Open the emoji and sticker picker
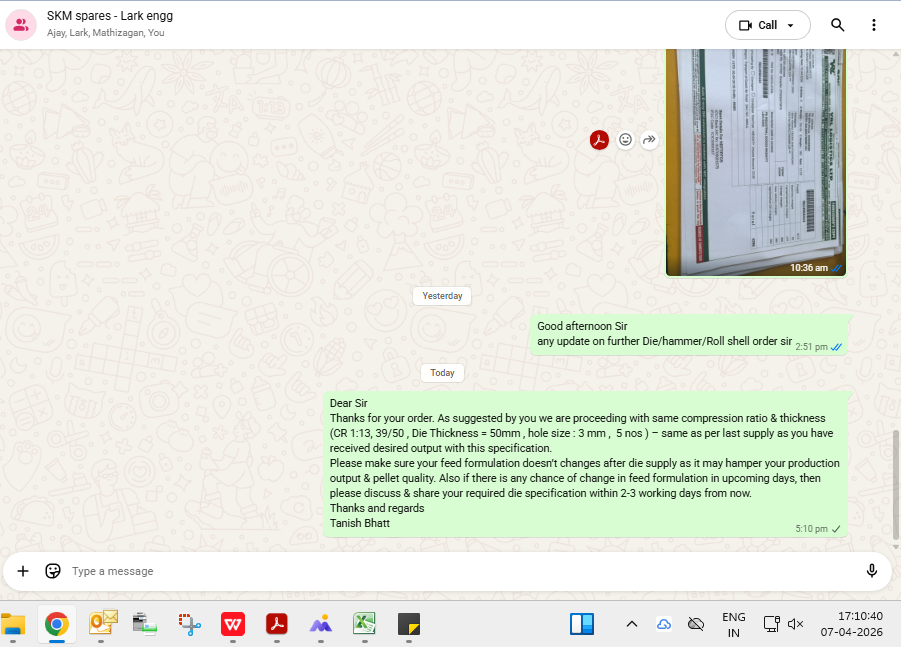 [53, 571]
